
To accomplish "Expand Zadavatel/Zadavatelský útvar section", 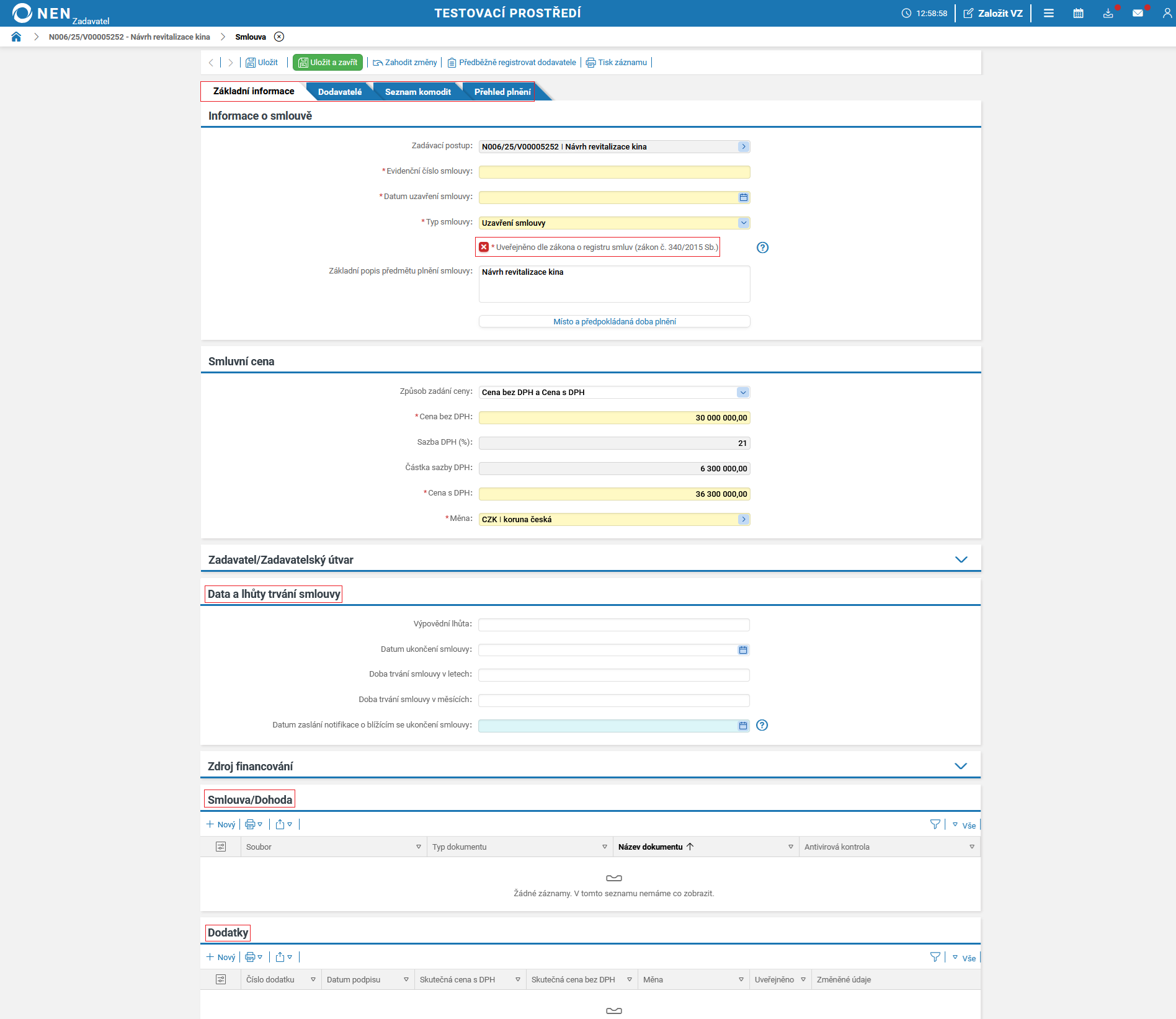I will (x=961, y=559).
